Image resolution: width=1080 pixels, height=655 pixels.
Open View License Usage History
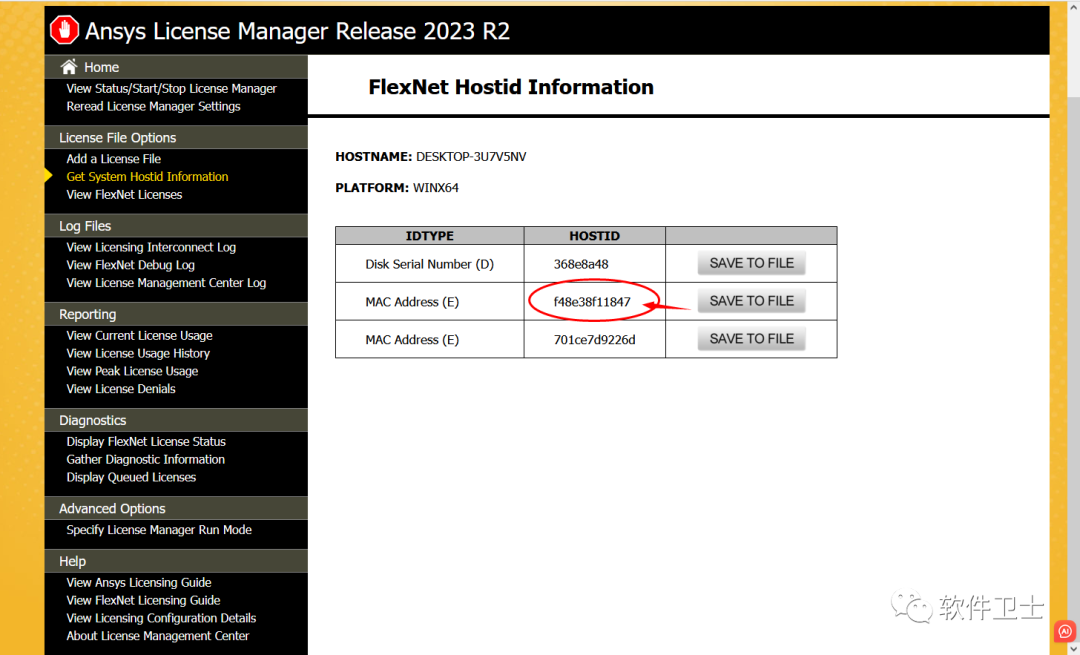(x=138, y=353)
